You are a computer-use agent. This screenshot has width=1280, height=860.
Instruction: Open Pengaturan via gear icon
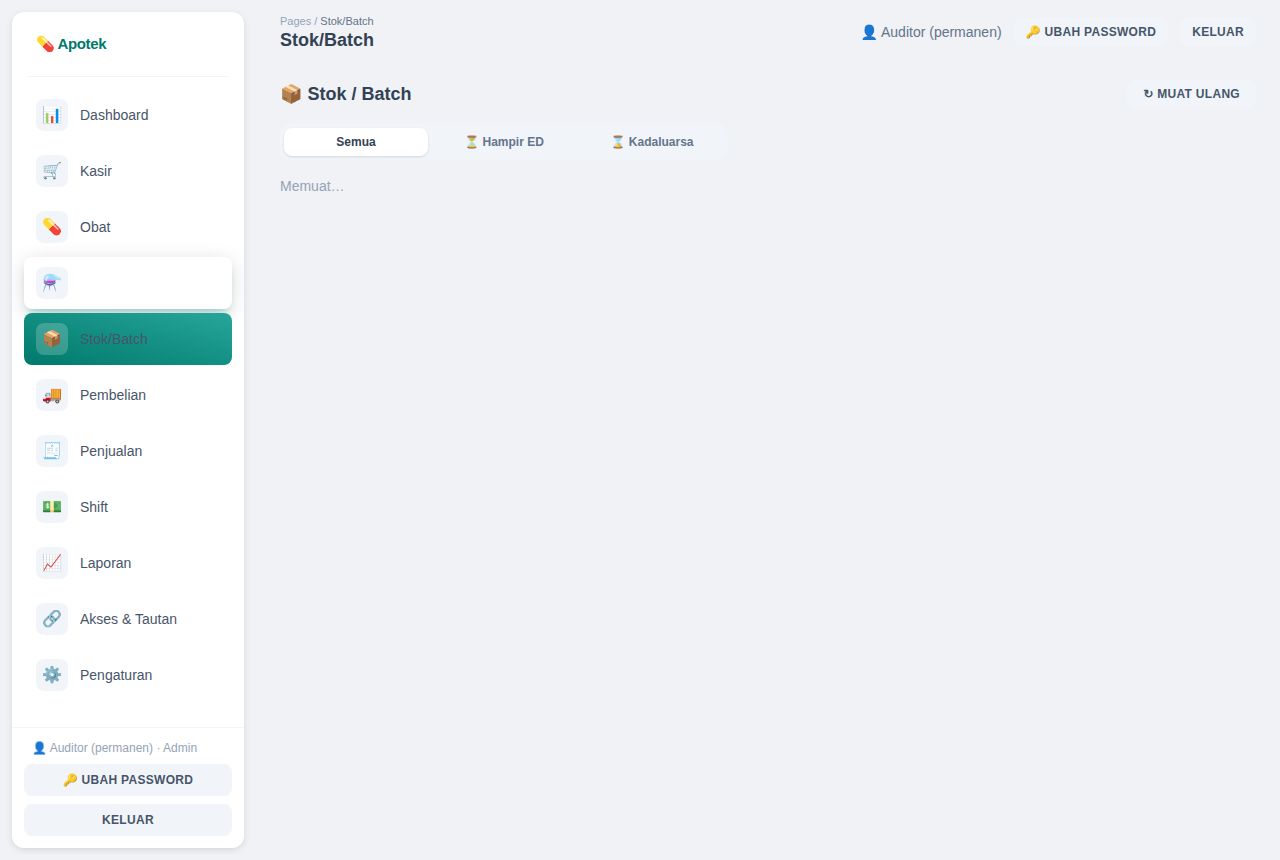[52, 675]
